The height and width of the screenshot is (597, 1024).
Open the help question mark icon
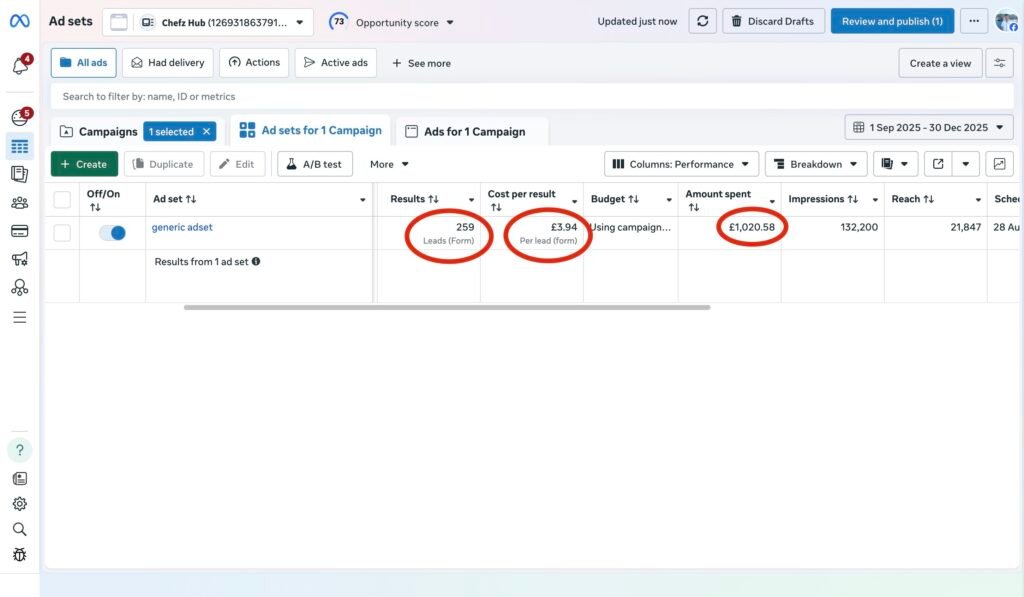coord(19,450)
